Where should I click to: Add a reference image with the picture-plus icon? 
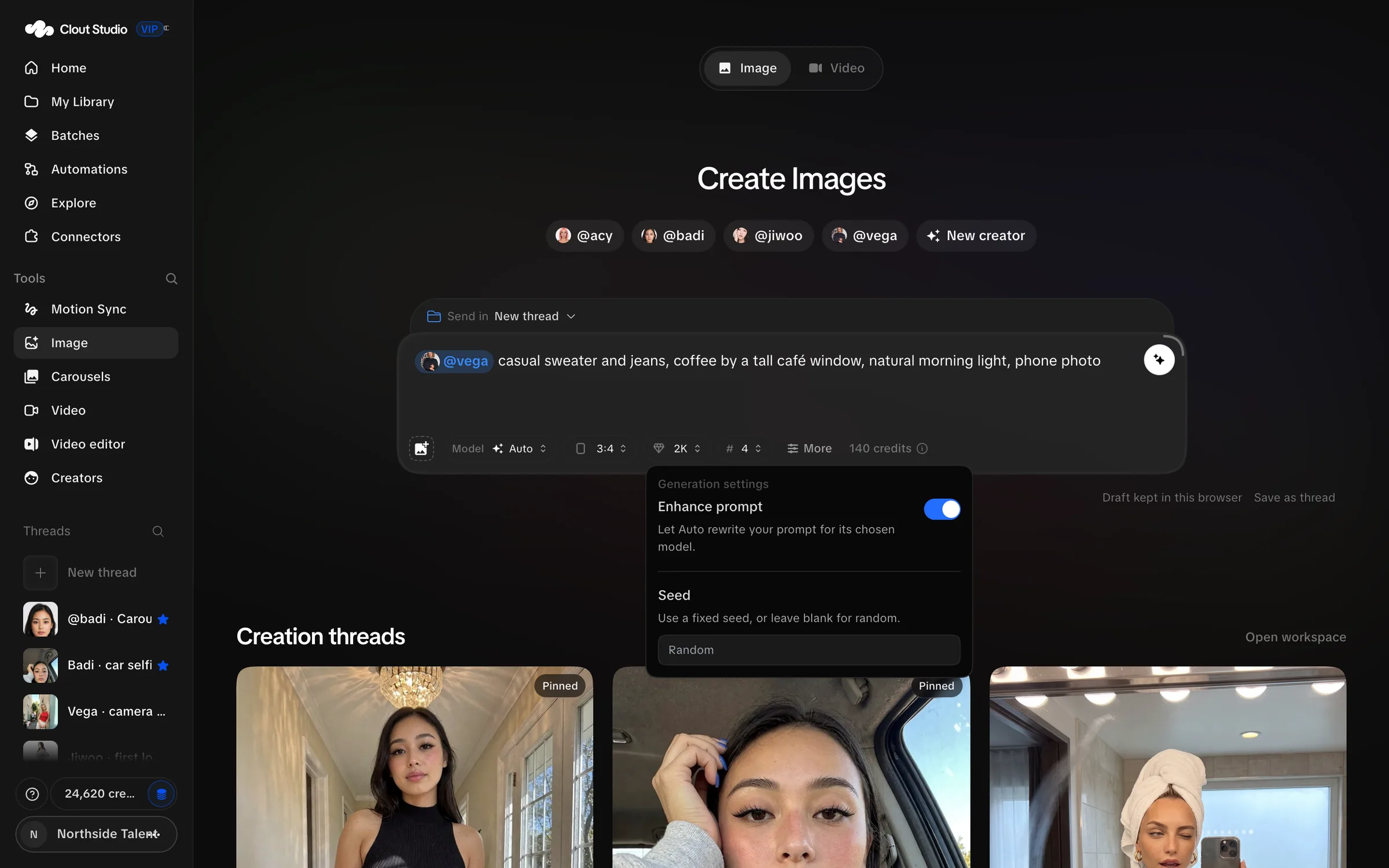(x=421, y=448)
